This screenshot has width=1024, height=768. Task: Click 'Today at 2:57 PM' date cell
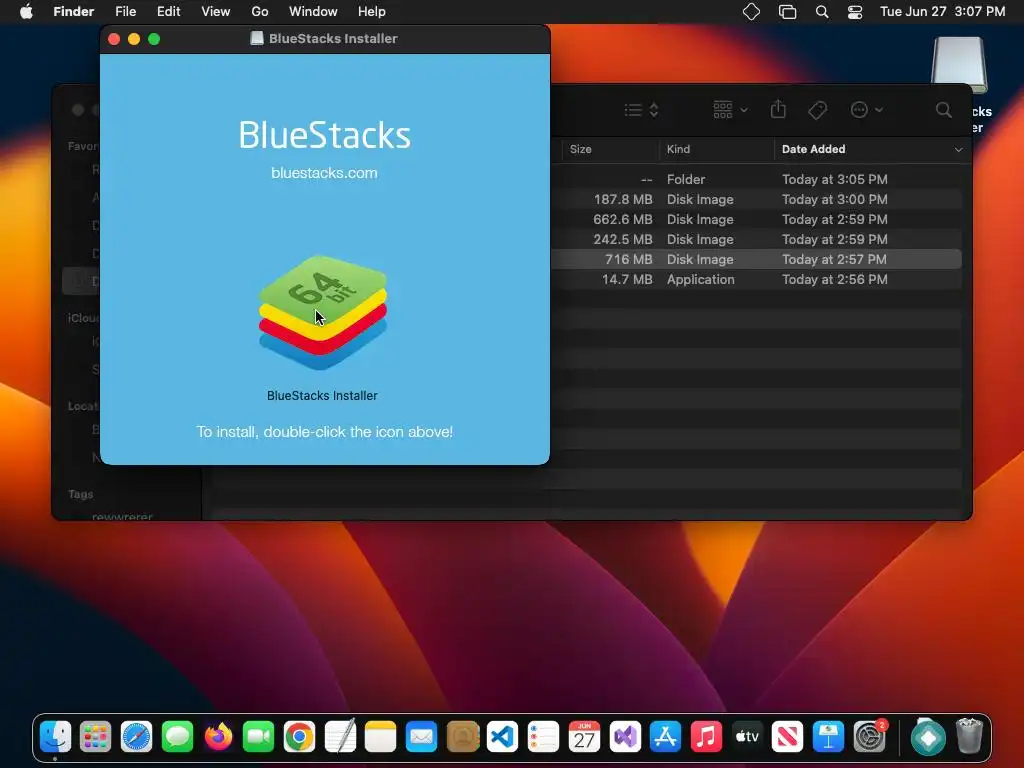[x=835, y=259]
